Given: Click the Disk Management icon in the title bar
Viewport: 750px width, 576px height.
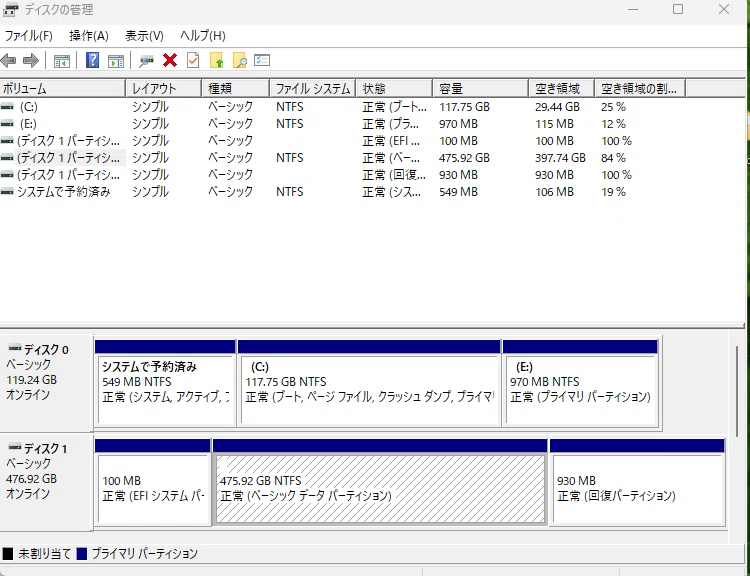Looking at the screenshot, I should point(11,10).
